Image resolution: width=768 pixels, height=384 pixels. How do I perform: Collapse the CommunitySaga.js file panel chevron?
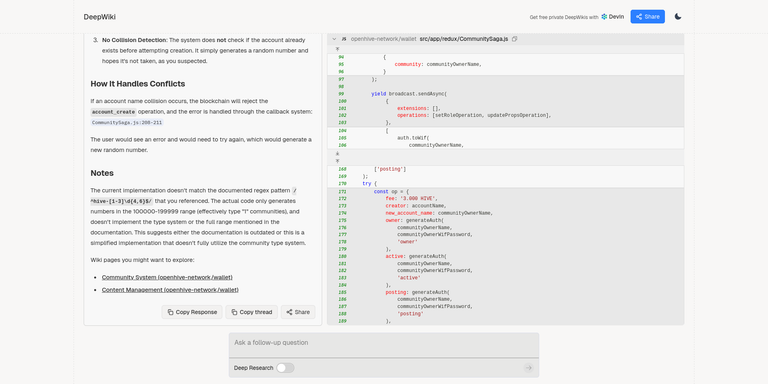[334, 39]
